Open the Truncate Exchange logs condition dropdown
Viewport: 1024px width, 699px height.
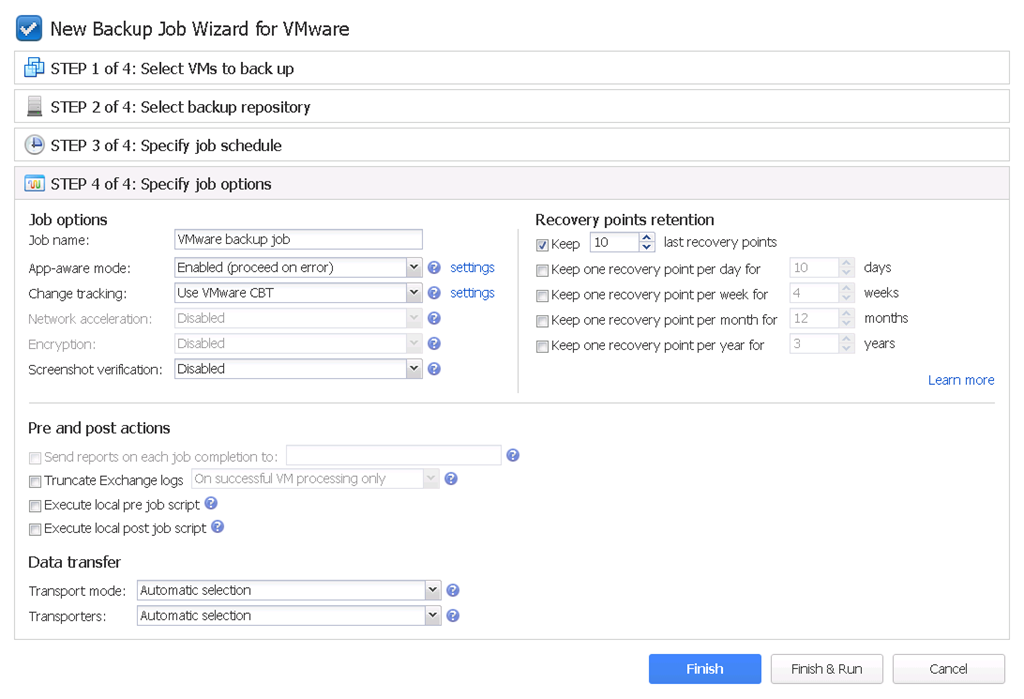pyautogui.click(x=431, y=479)
